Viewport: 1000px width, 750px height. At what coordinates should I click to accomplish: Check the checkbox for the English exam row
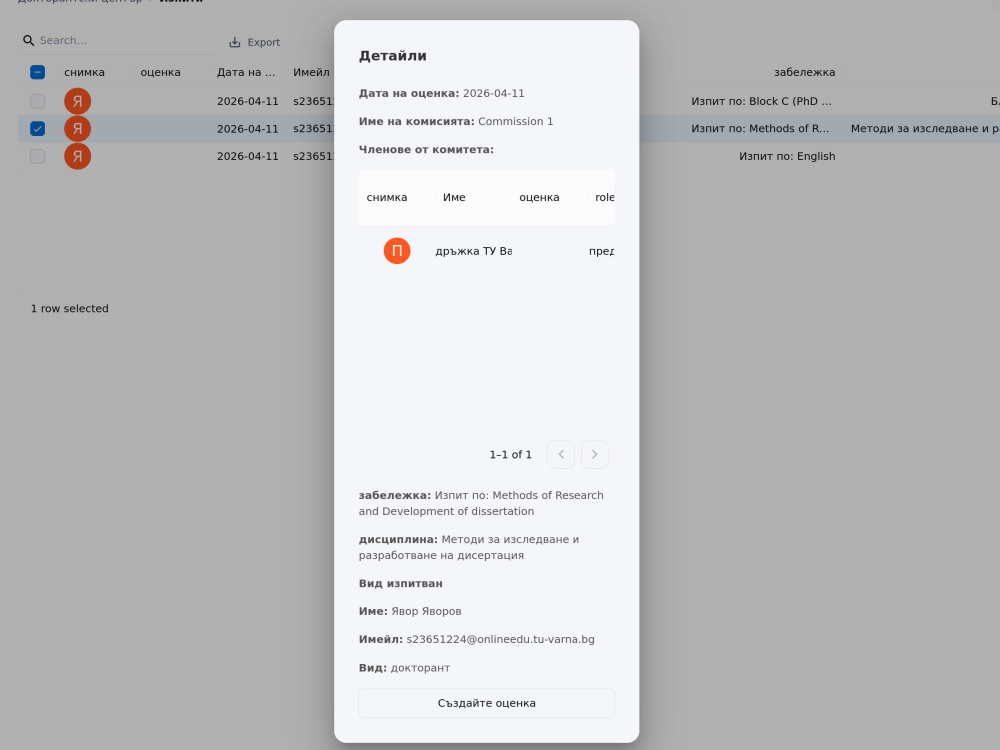point(38,156)
